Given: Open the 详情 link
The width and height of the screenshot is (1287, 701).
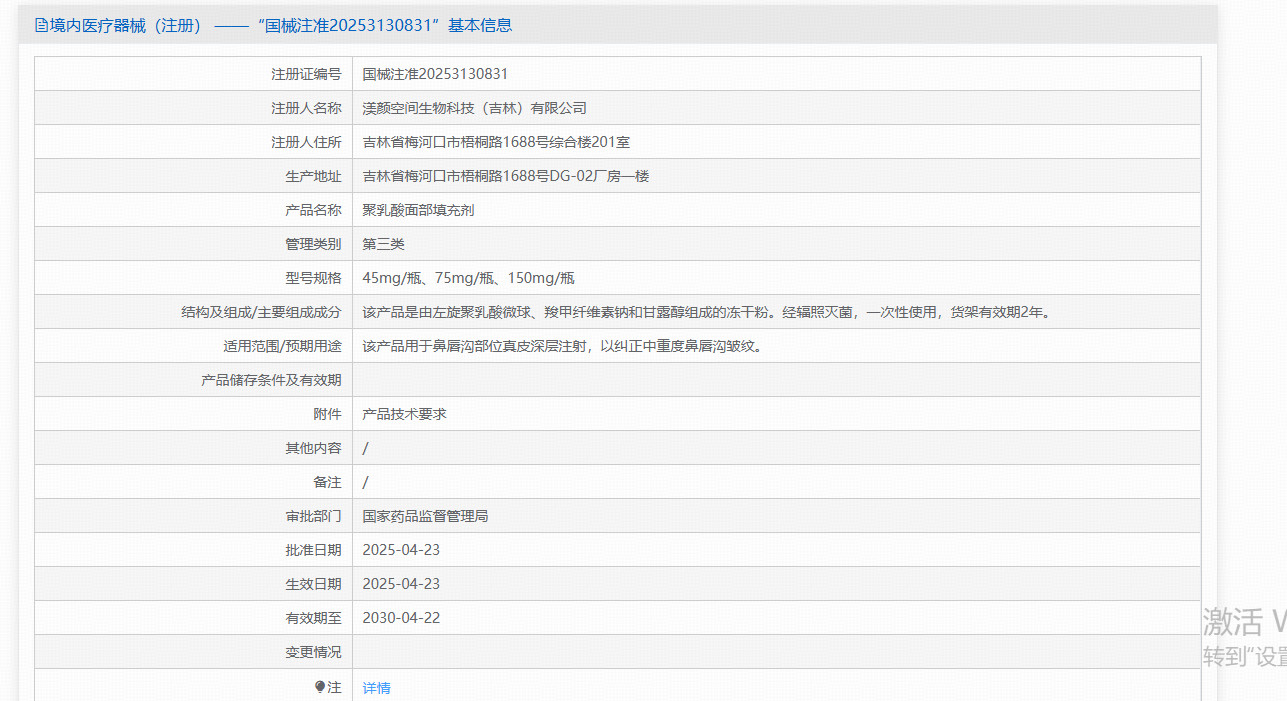Looking at the screenshot, I should pos(376,688).
